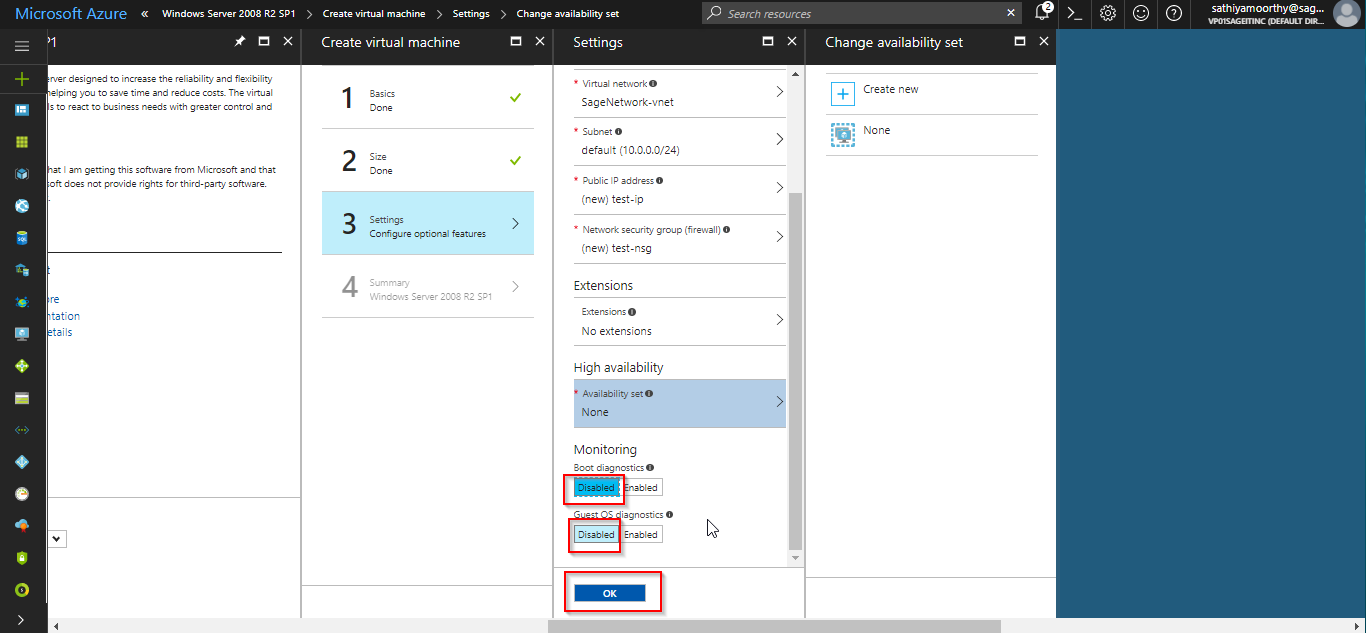1366x633 pixels.
Task: Launch Cloud Shell from top bar
Action: pyautogui.click(x=1074, y=13)
